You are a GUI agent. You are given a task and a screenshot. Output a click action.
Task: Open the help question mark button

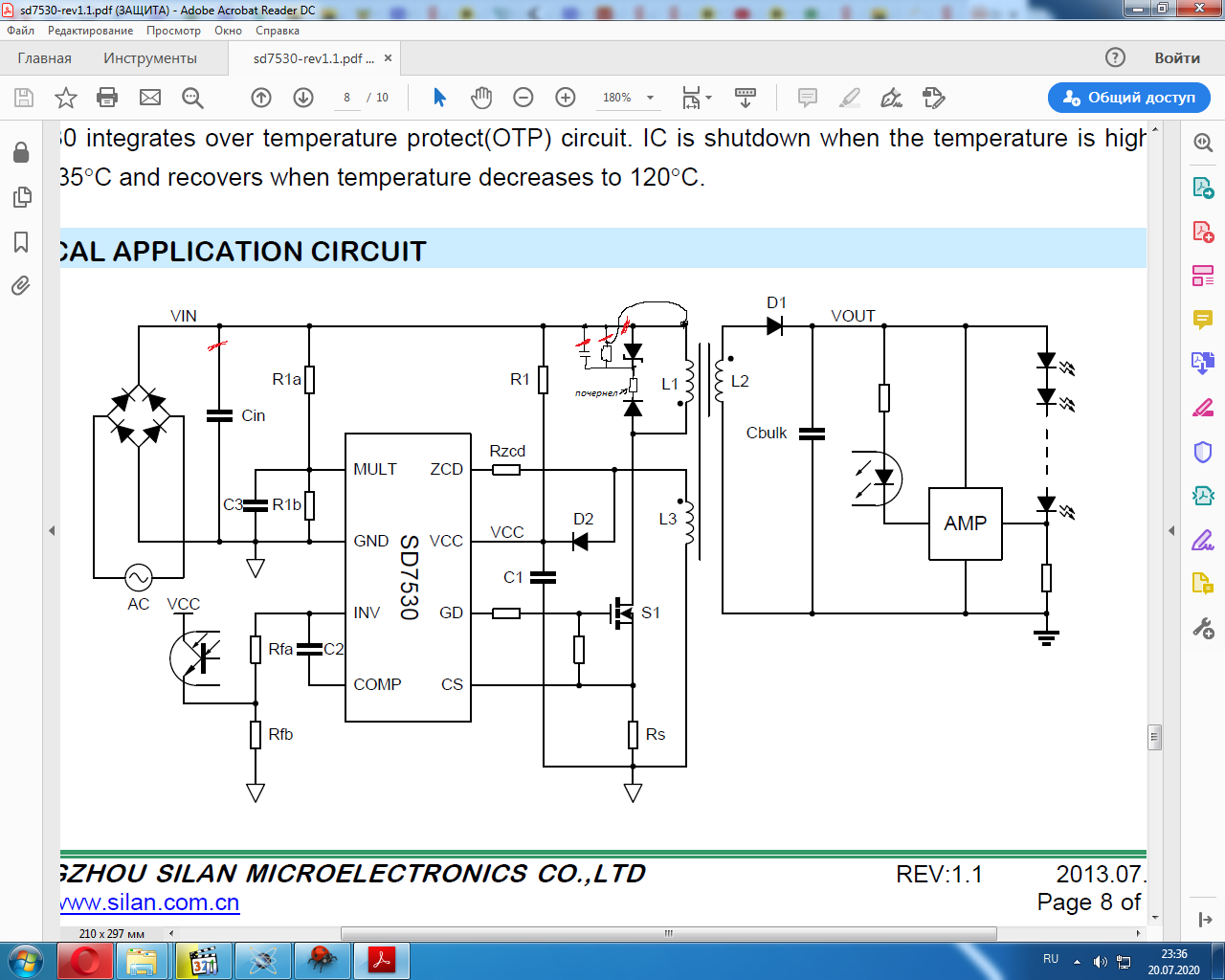1115,58
